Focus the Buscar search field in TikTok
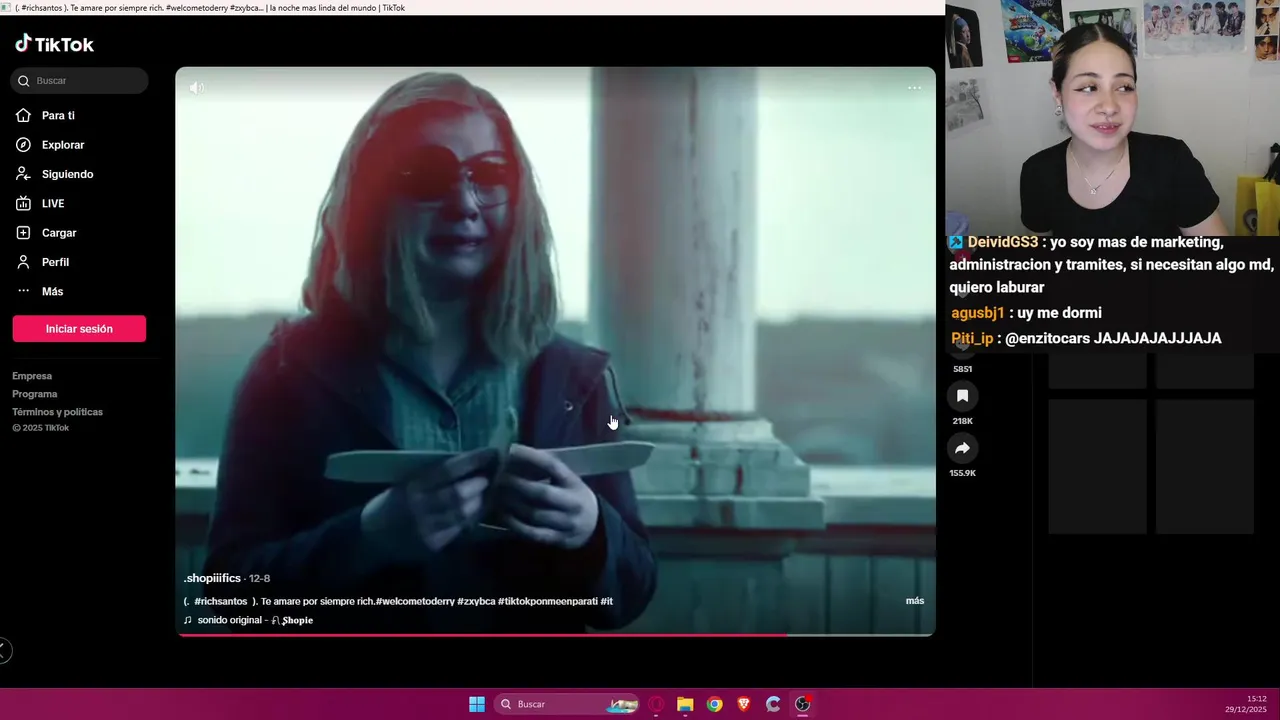This screenshot has height=720, width=1280. click(x=80, y=80)
